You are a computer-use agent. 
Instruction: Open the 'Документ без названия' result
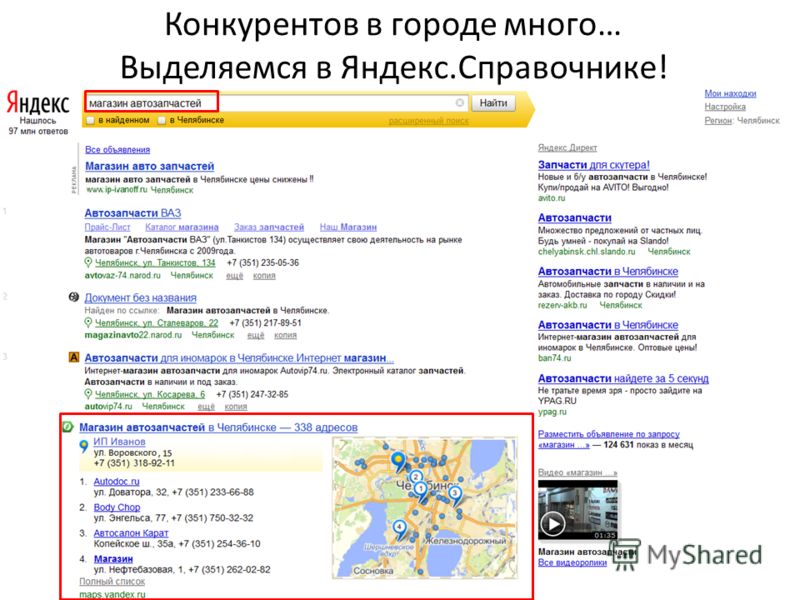[140, 298]
